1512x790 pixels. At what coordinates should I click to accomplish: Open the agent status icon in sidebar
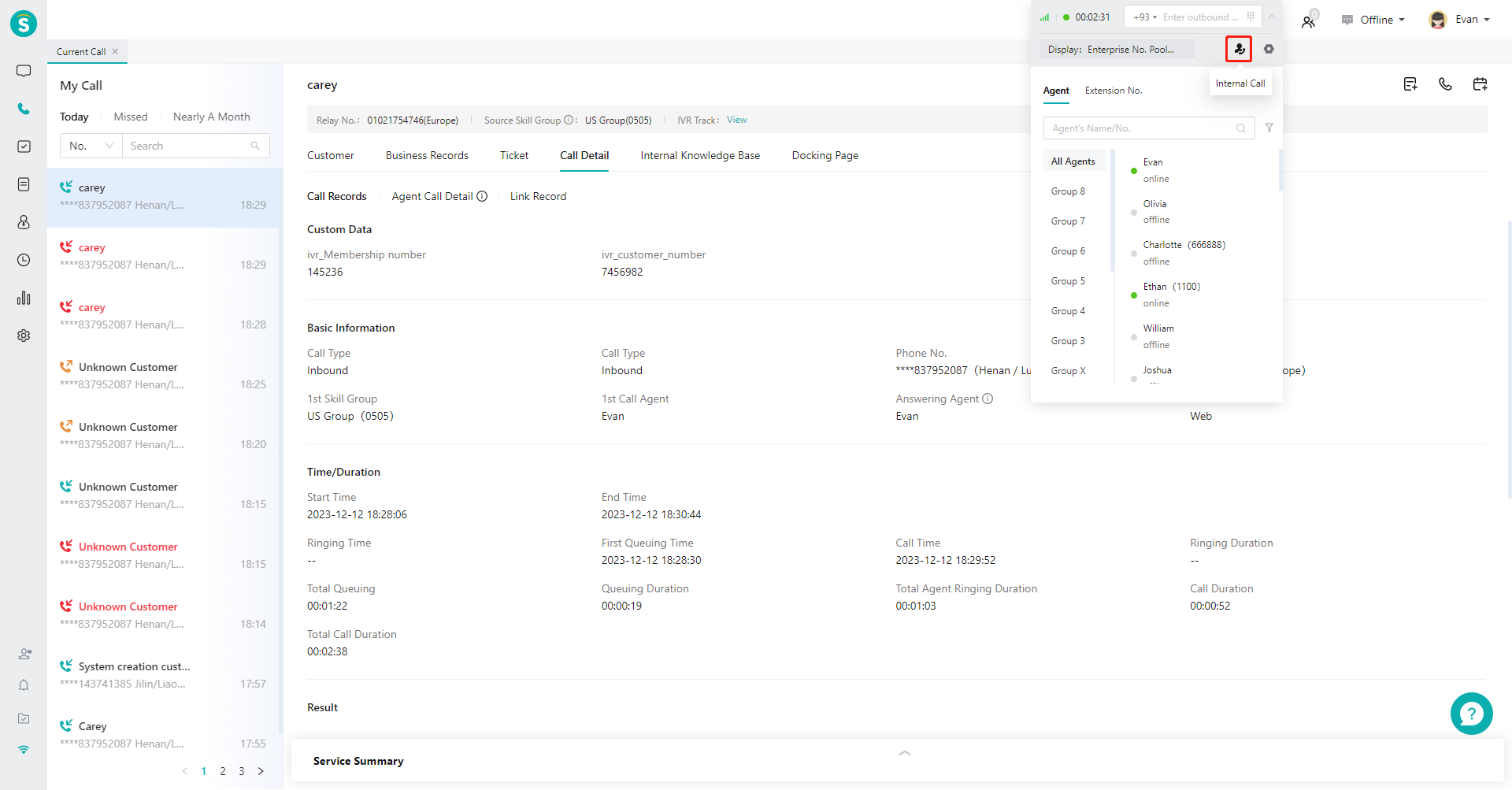24,654
